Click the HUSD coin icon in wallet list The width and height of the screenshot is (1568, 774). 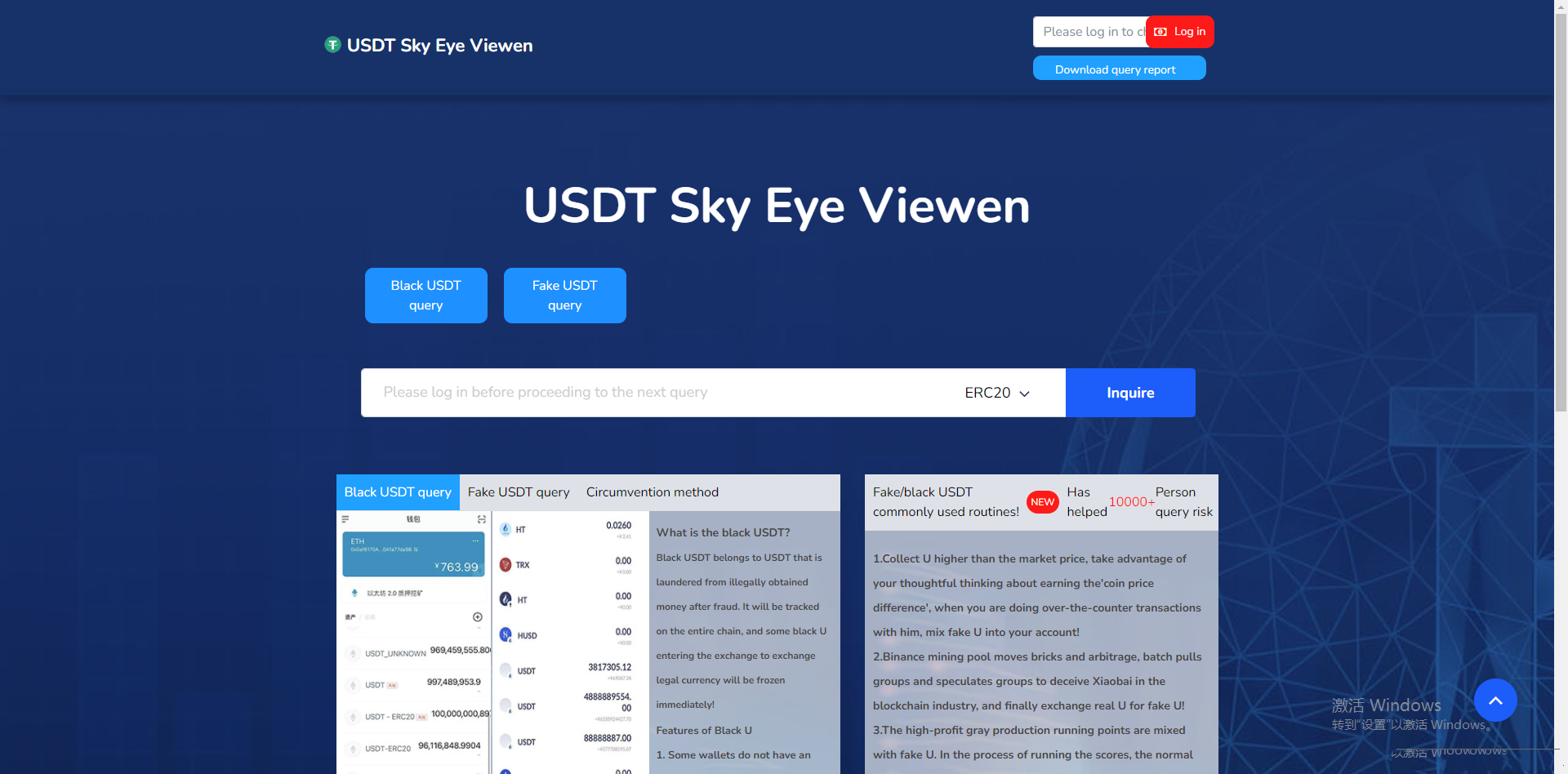tap(506, 635)
